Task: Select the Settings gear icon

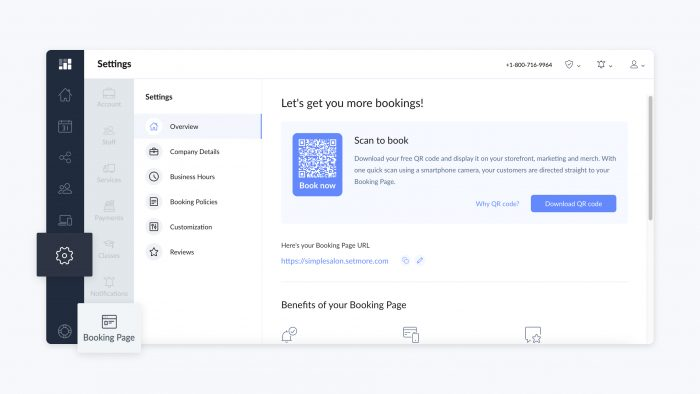Action: click(x=65, y=255)
